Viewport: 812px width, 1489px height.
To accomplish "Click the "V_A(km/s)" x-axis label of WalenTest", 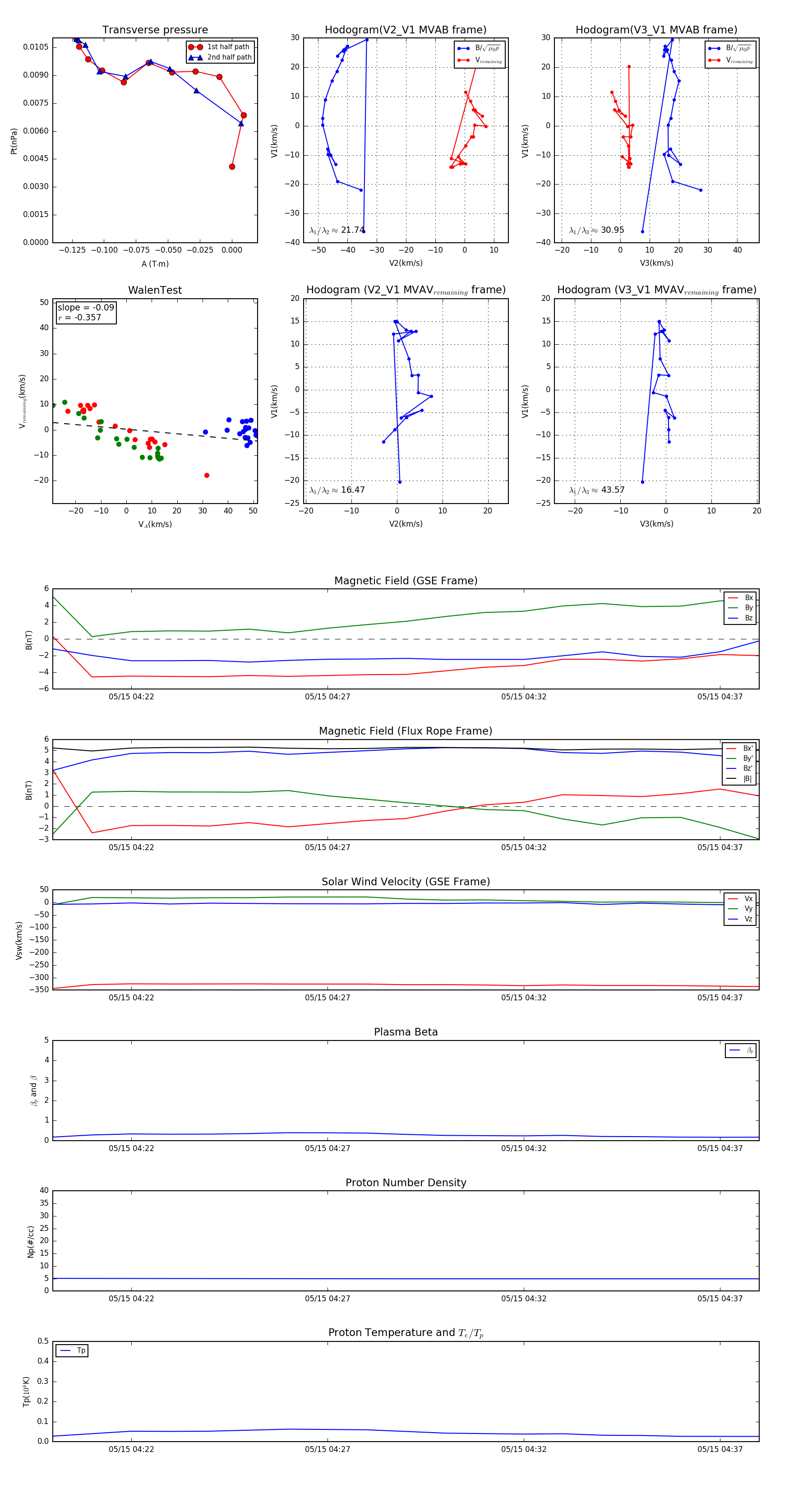I will click(x=155, y=524).
